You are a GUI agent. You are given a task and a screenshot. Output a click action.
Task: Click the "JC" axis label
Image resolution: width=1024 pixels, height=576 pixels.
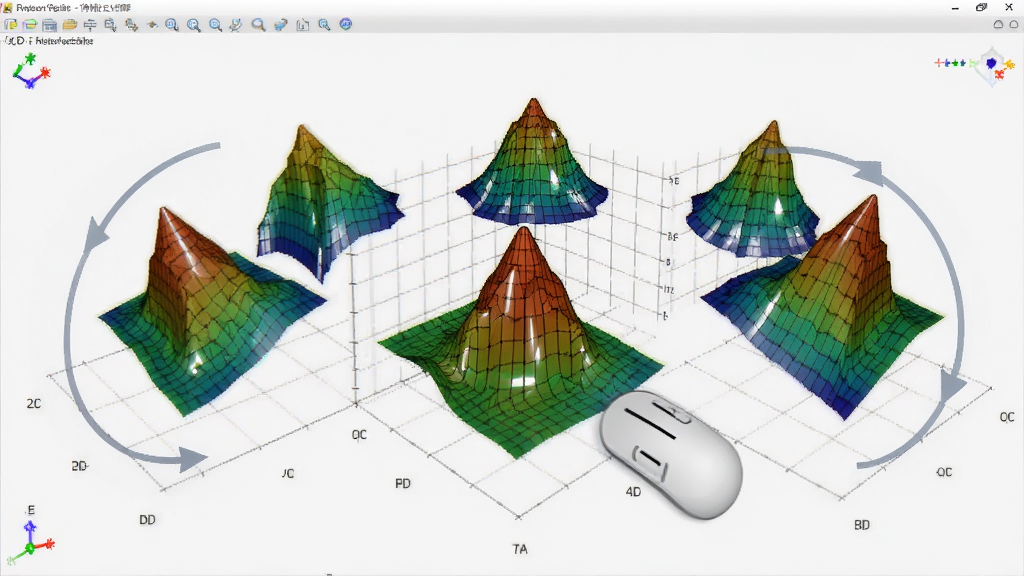287,473
